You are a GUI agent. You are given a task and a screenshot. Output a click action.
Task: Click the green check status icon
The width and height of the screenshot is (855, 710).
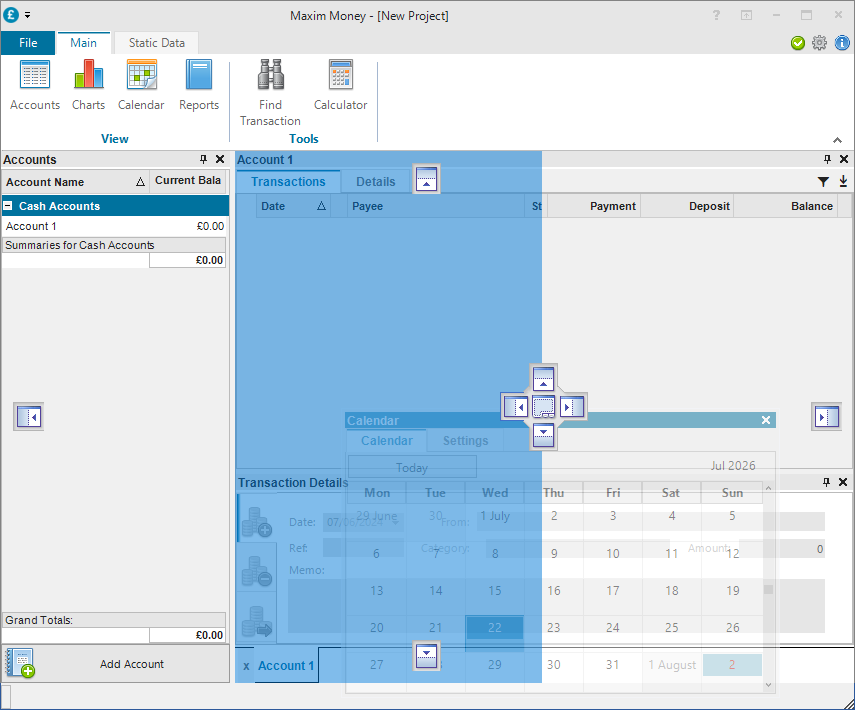(798, 43)
